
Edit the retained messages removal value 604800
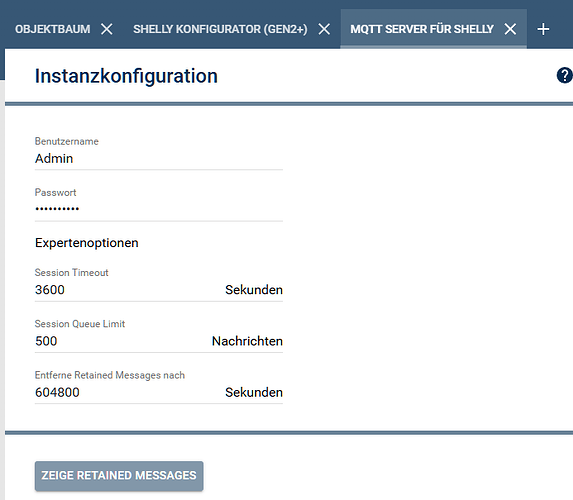[128, 392]
